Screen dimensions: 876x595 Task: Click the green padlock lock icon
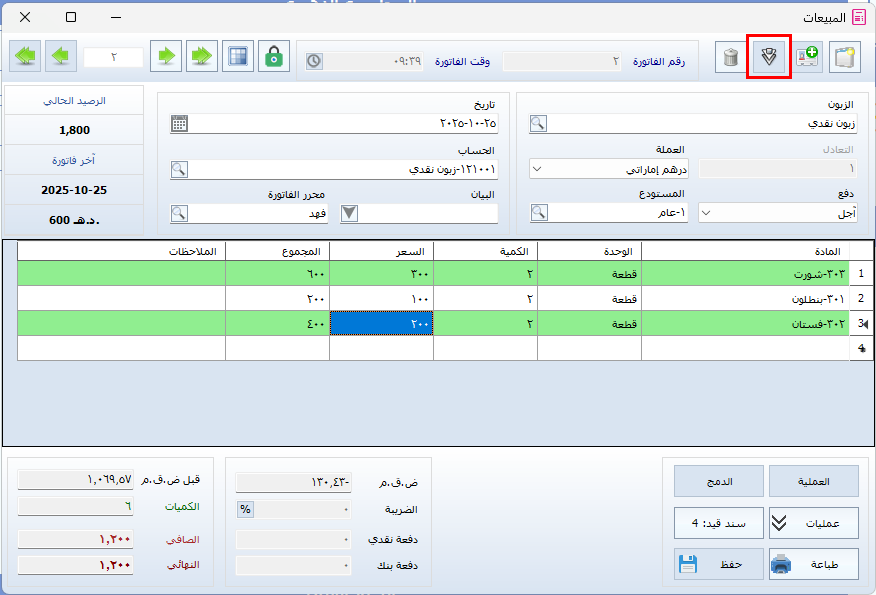coord(273,57)
